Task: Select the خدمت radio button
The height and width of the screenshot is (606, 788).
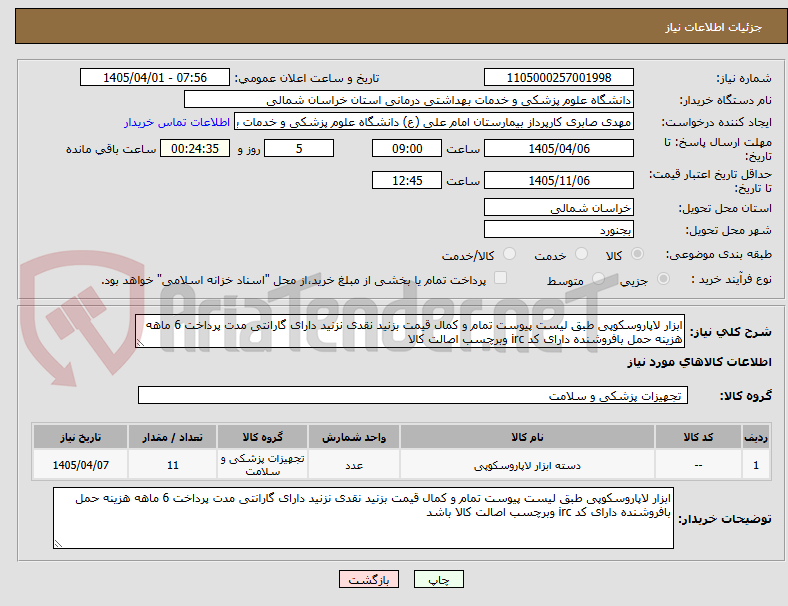Action: pyautogui.click(x=581, y=254)
